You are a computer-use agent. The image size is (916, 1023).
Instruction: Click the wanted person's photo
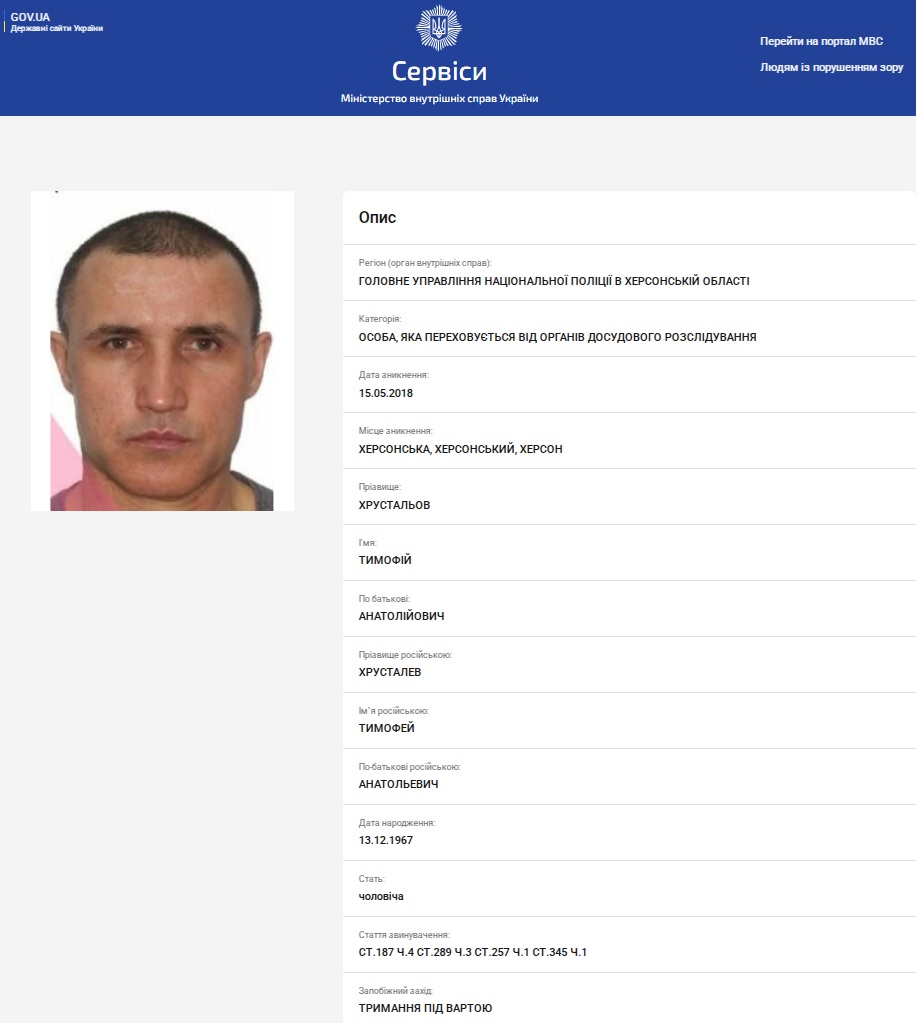(x=162, y=351)
